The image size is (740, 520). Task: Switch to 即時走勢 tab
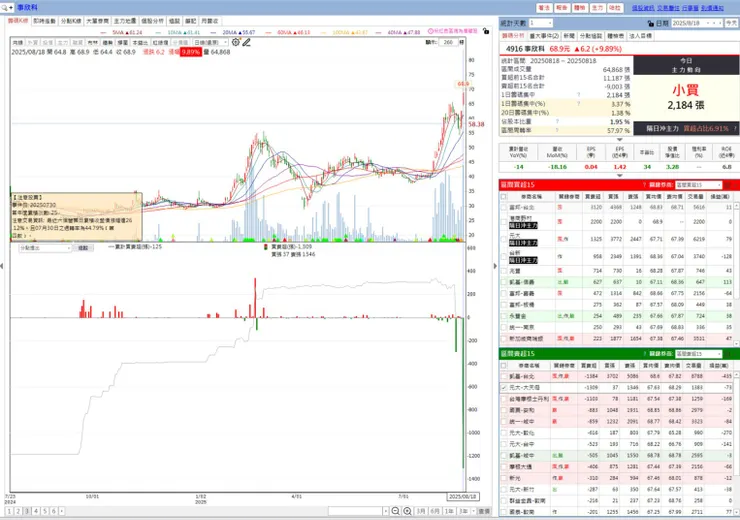[x=44, y=21]
